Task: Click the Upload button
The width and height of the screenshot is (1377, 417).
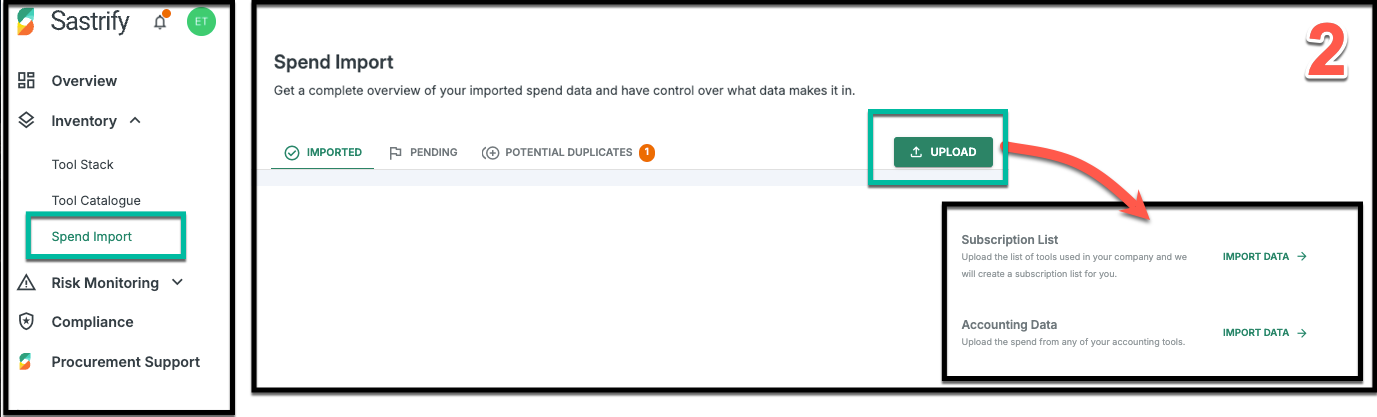Action: (x=943, y=152)
